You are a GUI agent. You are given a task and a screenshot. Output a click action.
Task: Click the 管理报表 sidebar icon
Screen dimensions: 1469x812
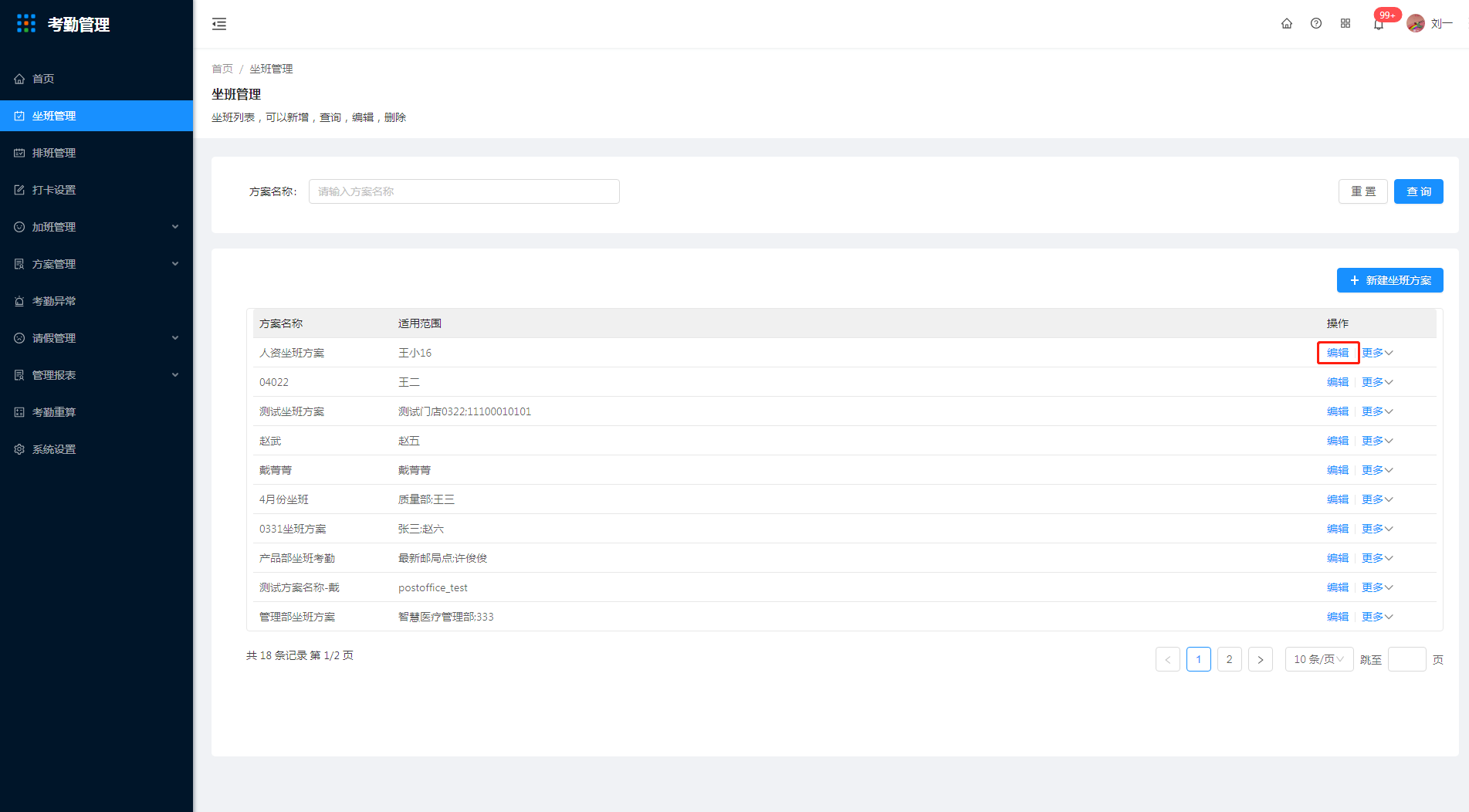pyautogui.click(x=19, y=375)
